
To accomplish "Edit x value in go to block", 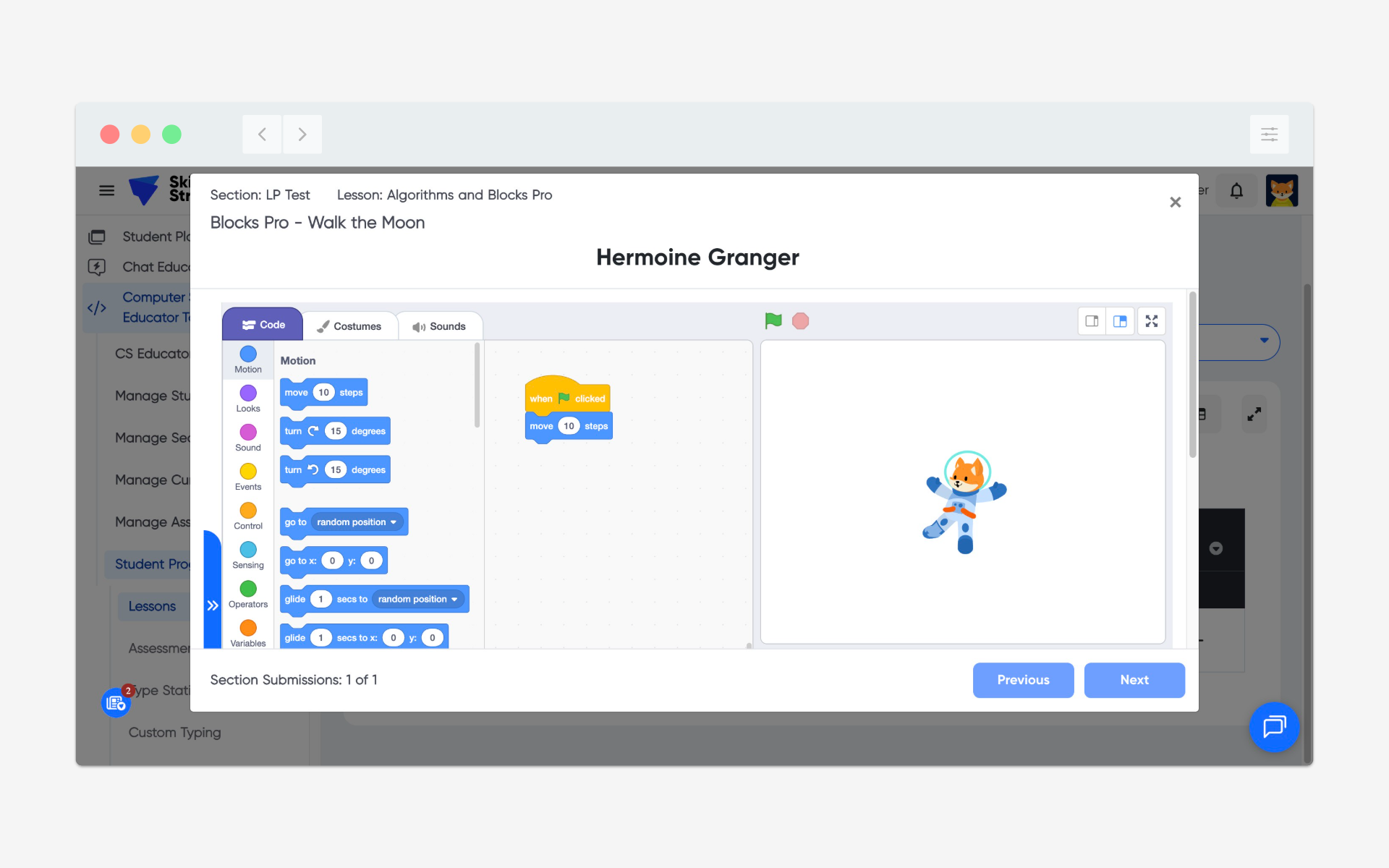I will [332, 561].
